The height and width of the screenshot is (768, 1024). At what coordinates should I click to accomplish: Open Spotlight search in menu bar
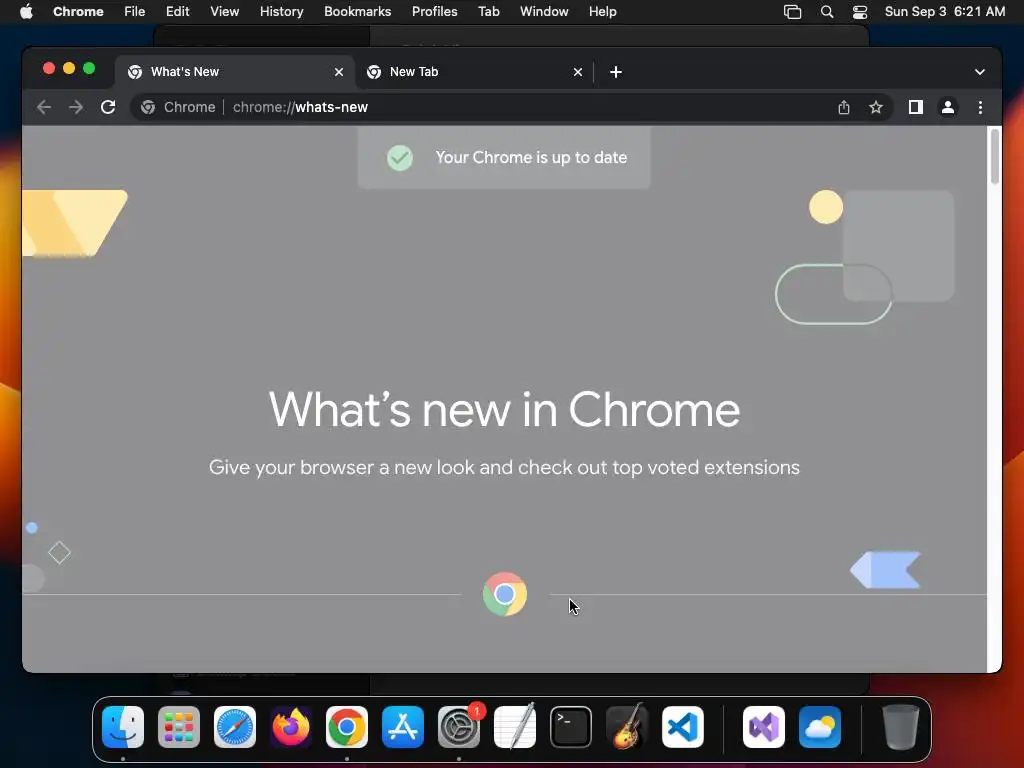827,12
